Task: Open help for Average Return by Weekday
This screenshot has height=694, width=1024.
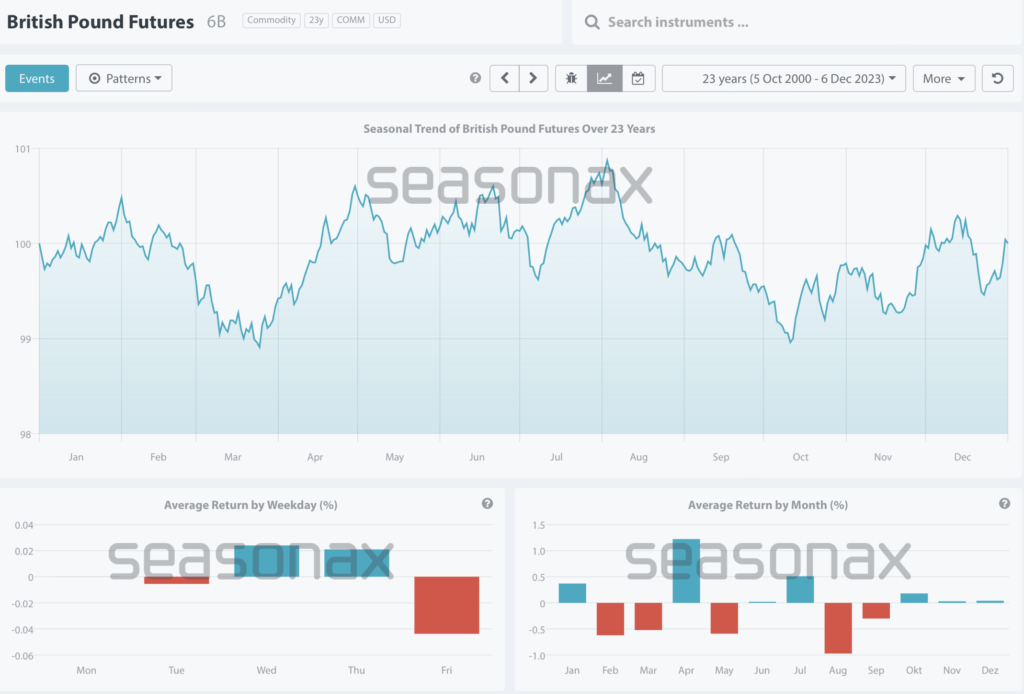Action: click(487, 504)
